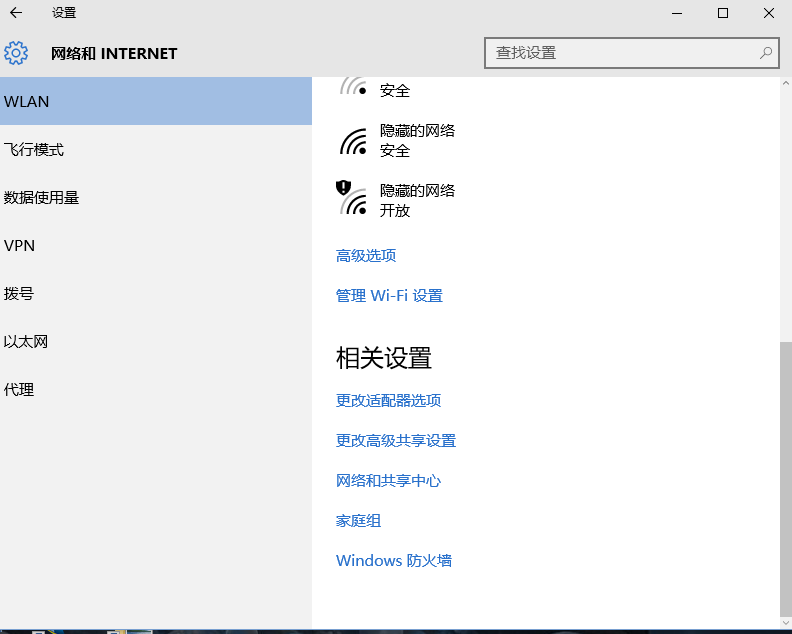Select the partially visible secured network at the top
The width and height of the screenshot is (792, 634).
pyautogui.click(x=375, y=88)
